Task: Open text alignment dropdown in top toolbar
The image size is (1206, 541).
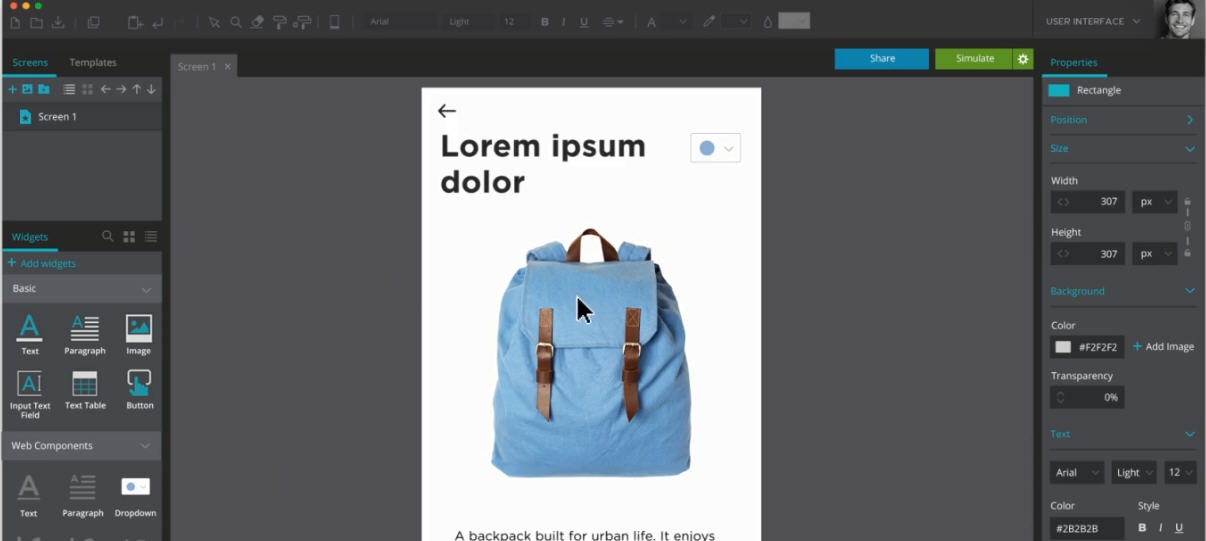Action: coord(613,22)
